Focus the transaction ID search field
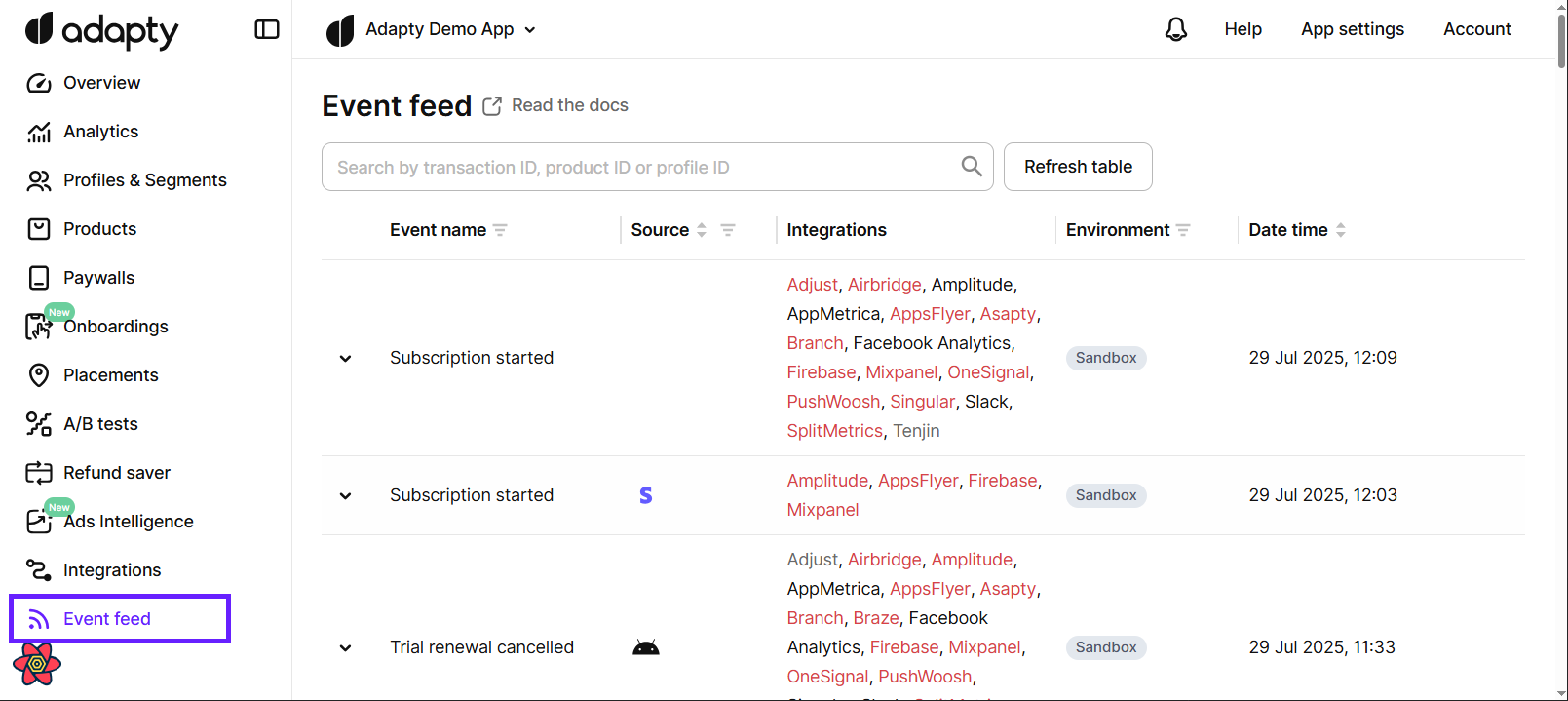This screenshot has width=1568, height=701. click(x=643, y=167)
